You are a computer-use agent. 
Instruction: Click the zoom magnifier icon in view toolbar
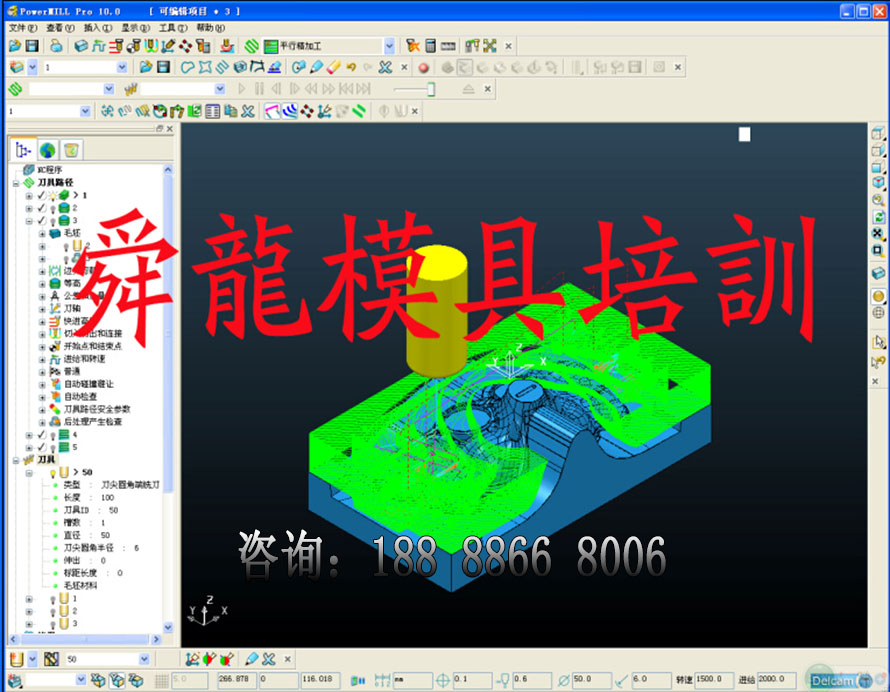[878, 199]
